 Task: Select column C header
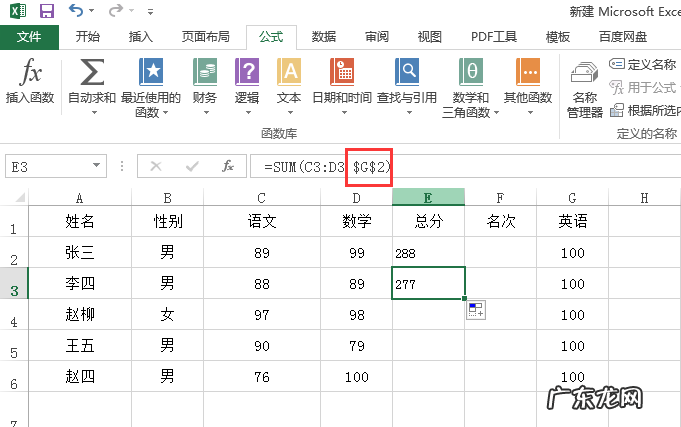point(261,198)
